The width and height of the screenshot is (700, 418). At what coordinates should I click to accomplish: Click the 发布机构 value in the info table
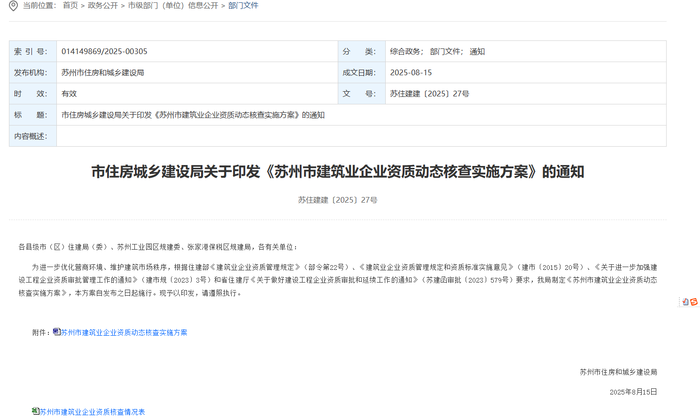click(x=102, y=73)
